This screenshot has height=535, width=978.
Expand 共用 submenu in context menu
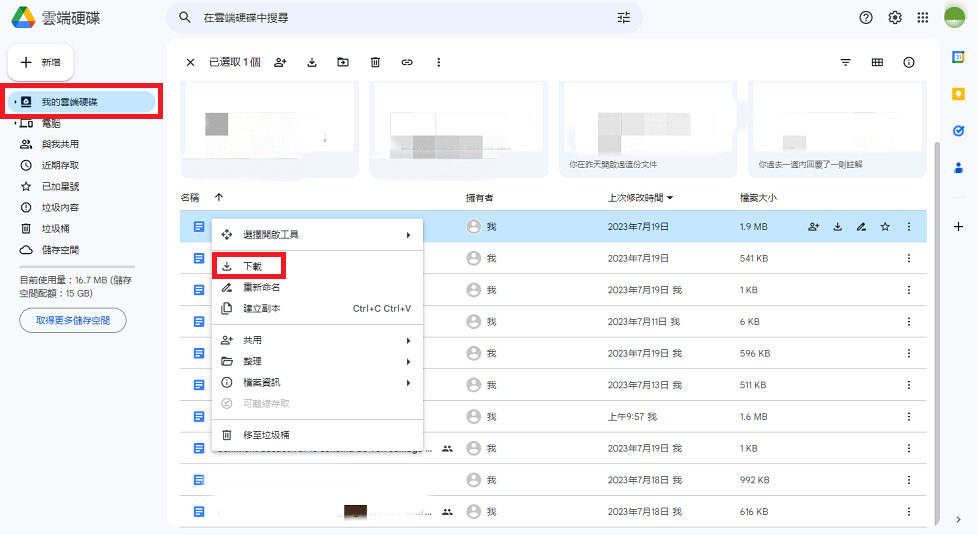[x=317, y=340]
